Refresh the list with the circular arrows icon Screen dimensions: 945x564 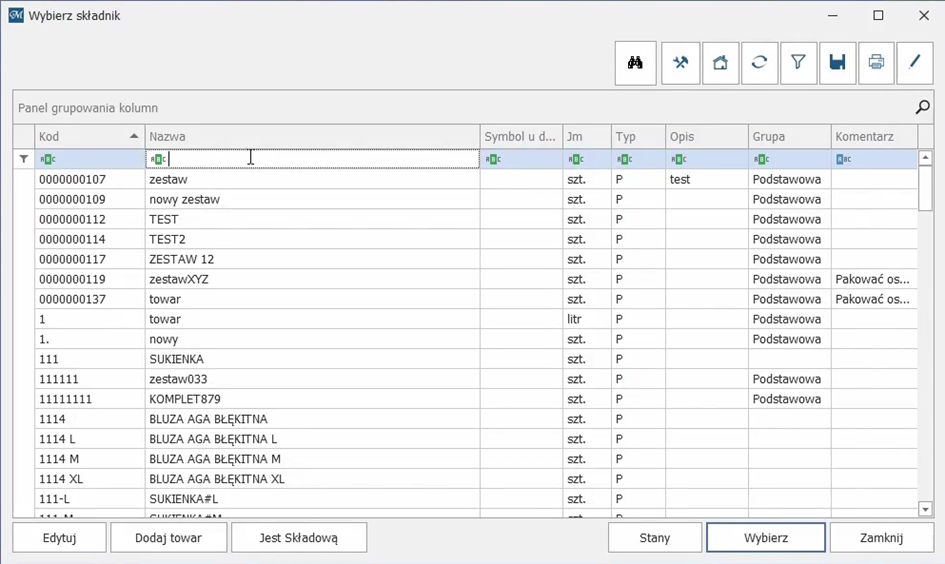(x=759, y=62)
